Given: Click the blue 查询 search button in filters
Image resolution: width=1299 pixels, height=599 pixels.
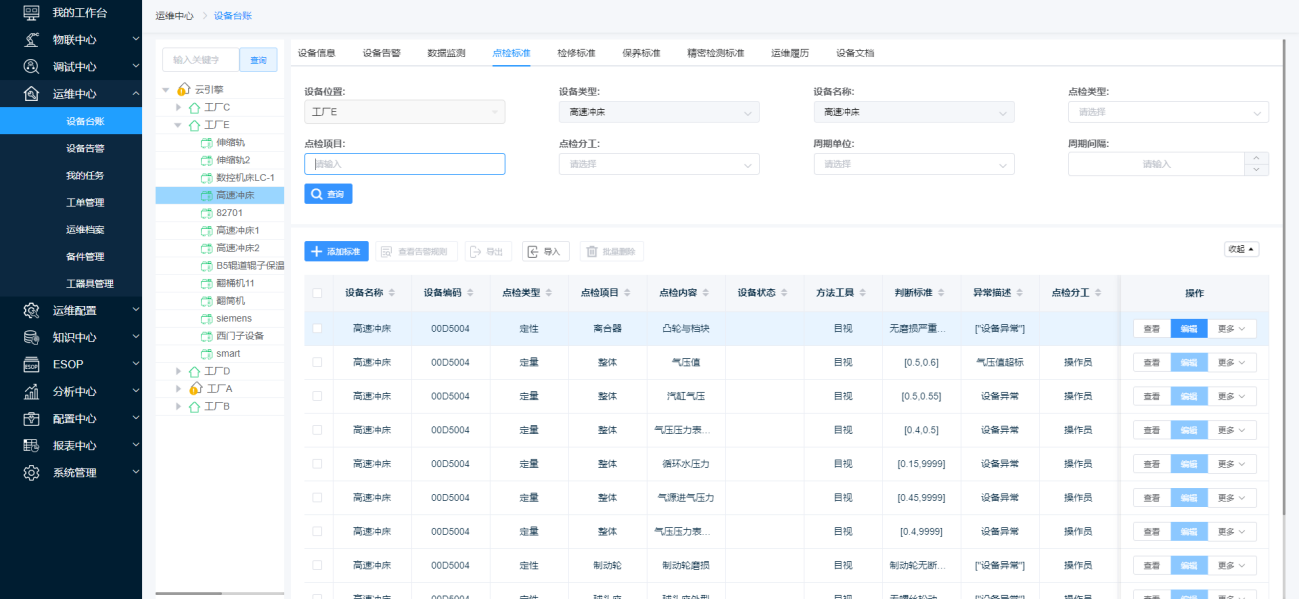Looking at the screenshot, I should click(328, 194).
